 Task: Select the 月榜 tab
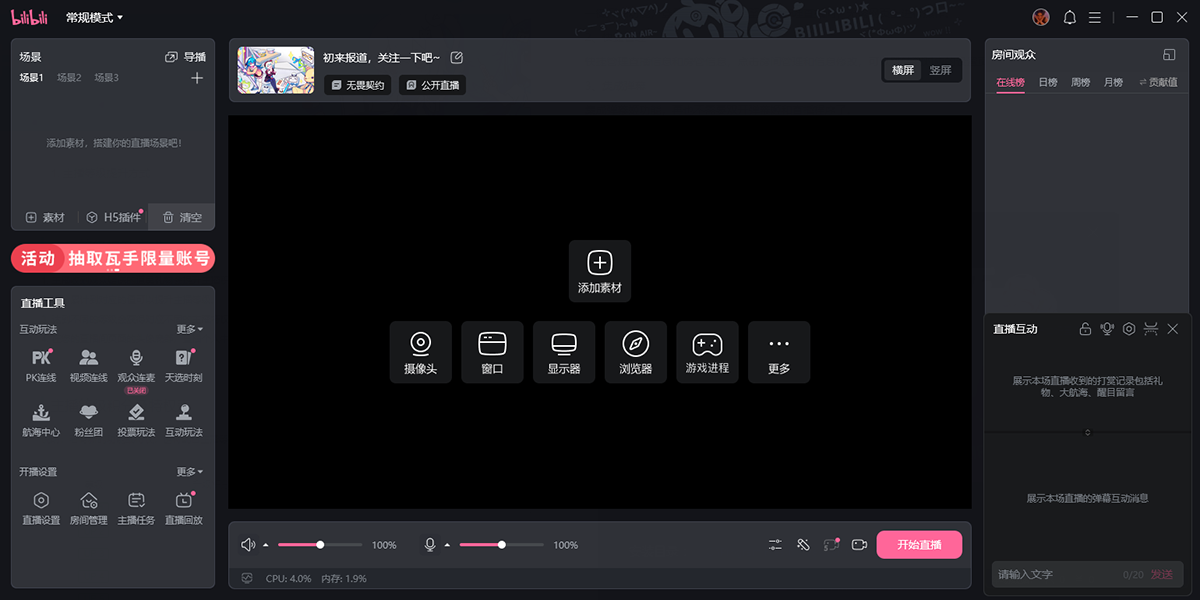[1113, 82]
